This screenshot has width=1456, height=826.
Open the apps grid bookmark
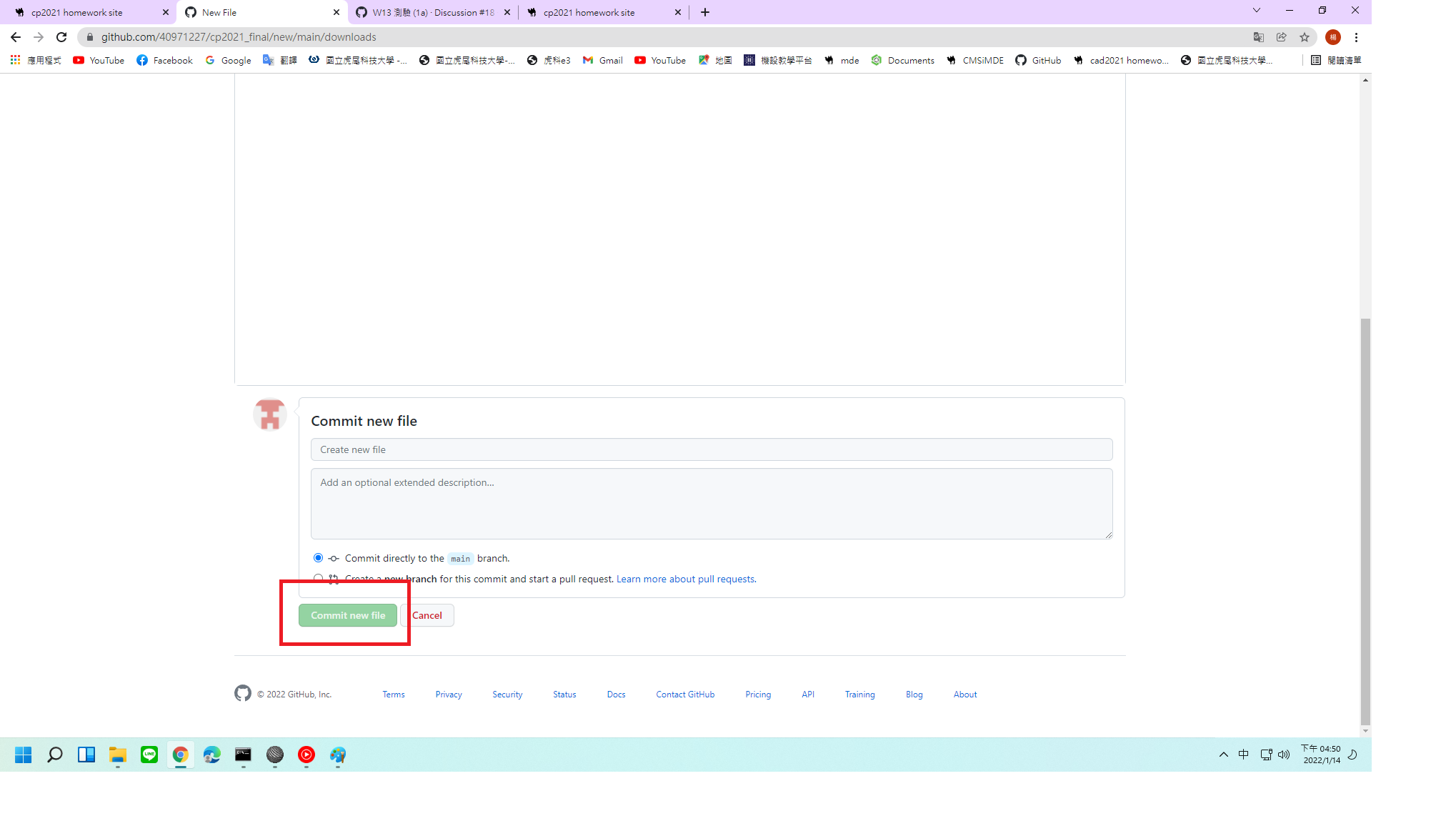35,60
